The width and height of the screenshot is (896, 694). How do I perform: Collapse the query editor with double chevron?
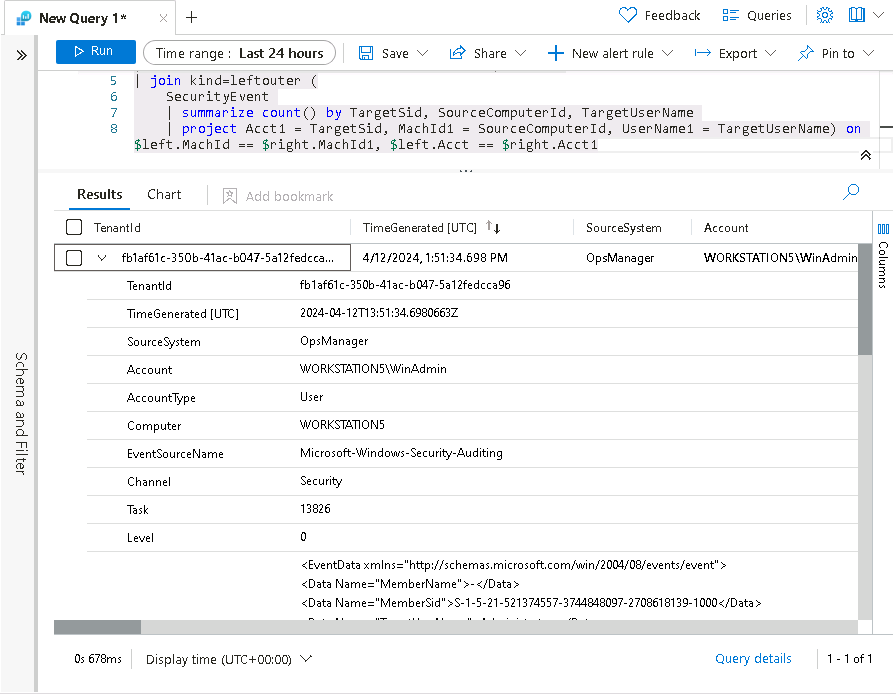point(866,155)
